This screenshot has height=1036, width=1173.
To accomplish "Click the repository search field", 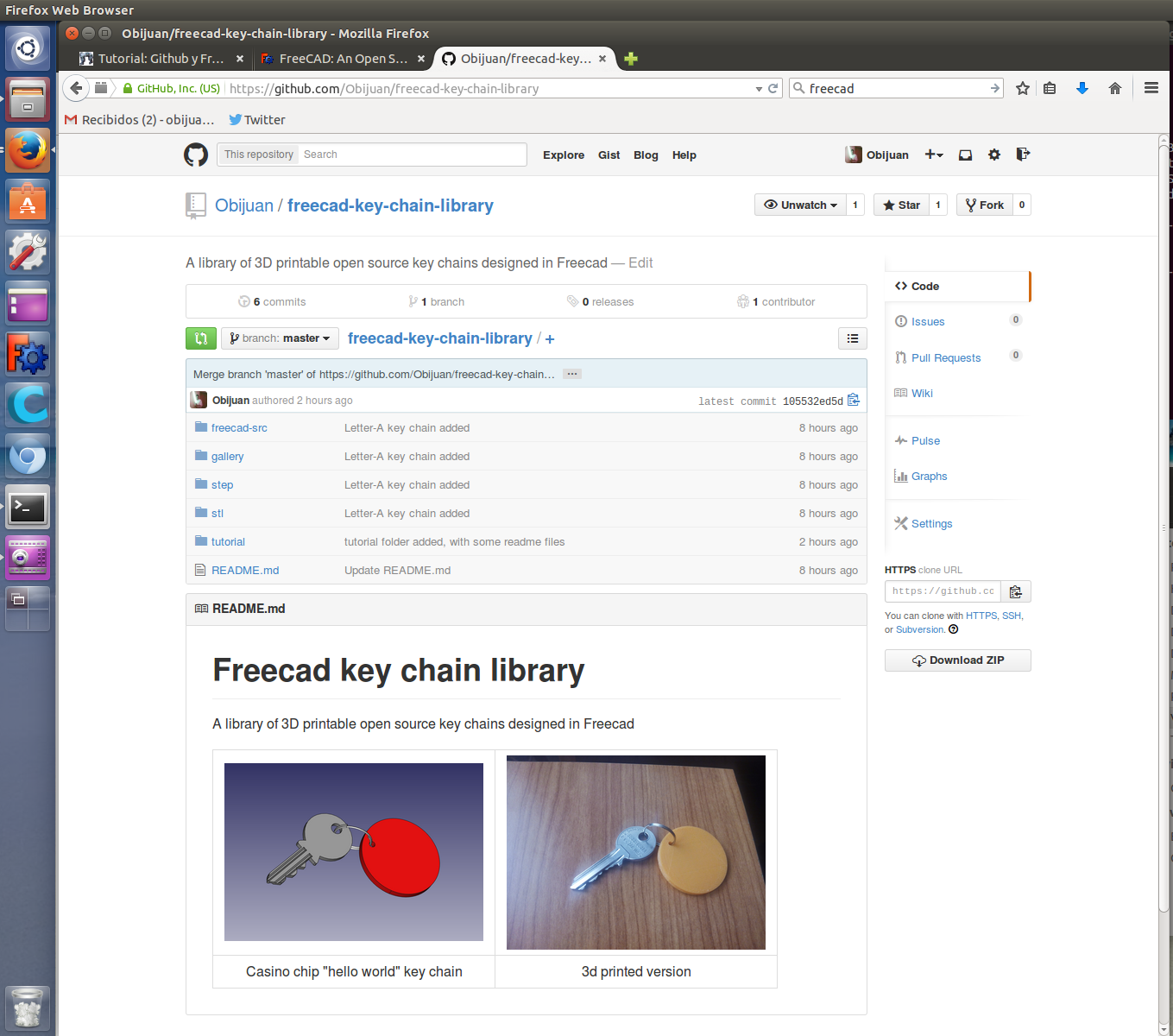I will (x=411, y=155).
